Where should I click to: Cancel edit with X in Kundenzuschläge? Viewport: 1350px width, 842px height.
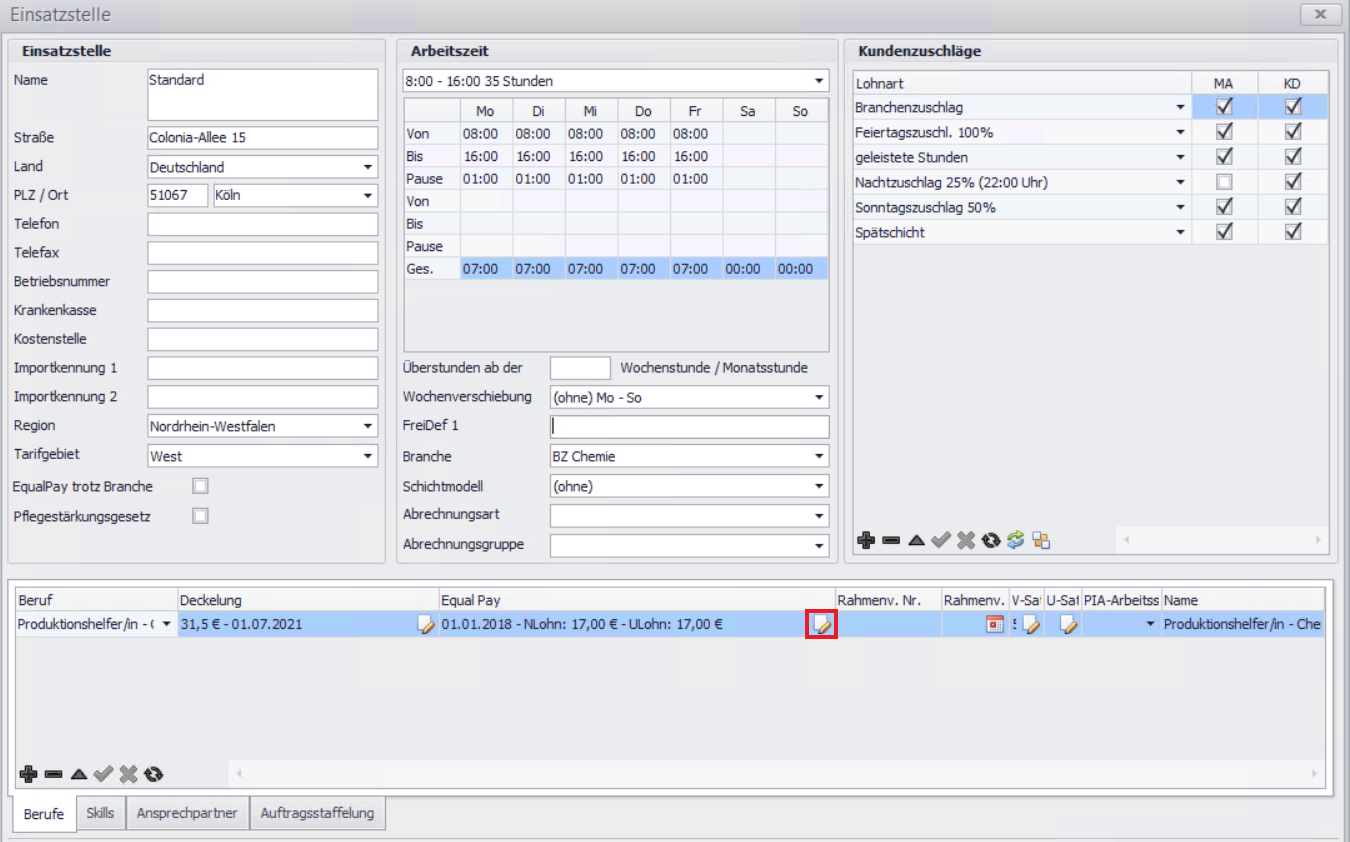point(965,540)
